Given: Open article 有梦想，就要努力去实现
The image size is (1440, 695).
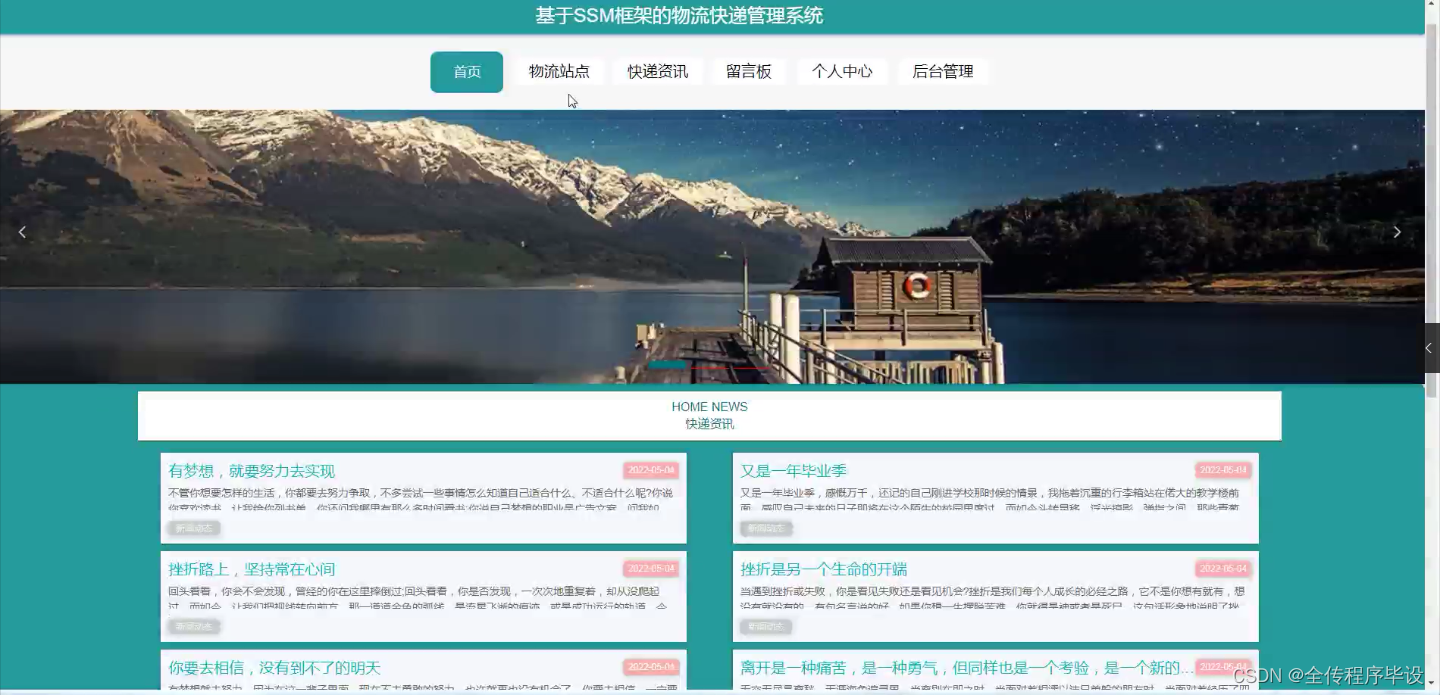Looking at the screenshot, I should pos(252,471).
